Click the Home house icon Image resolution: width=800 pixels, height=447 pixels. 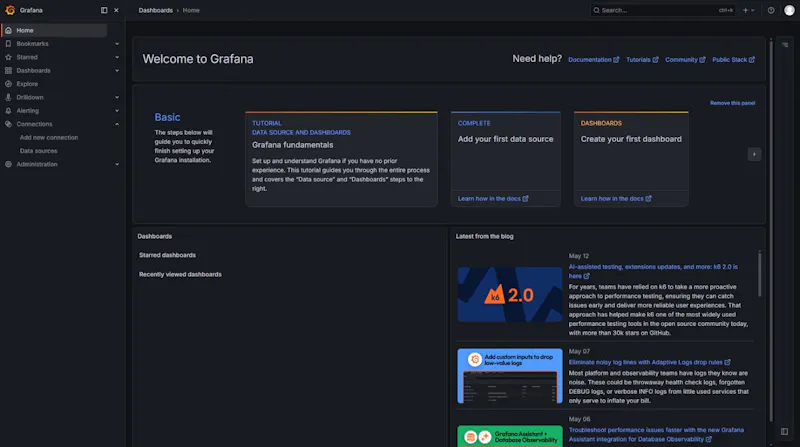[x=8, y=30]
